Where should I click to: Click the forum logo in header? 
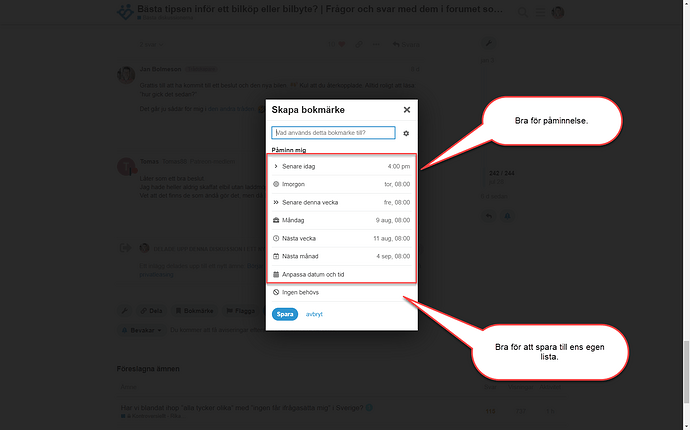pyautogui.click(x=124, y=12)
